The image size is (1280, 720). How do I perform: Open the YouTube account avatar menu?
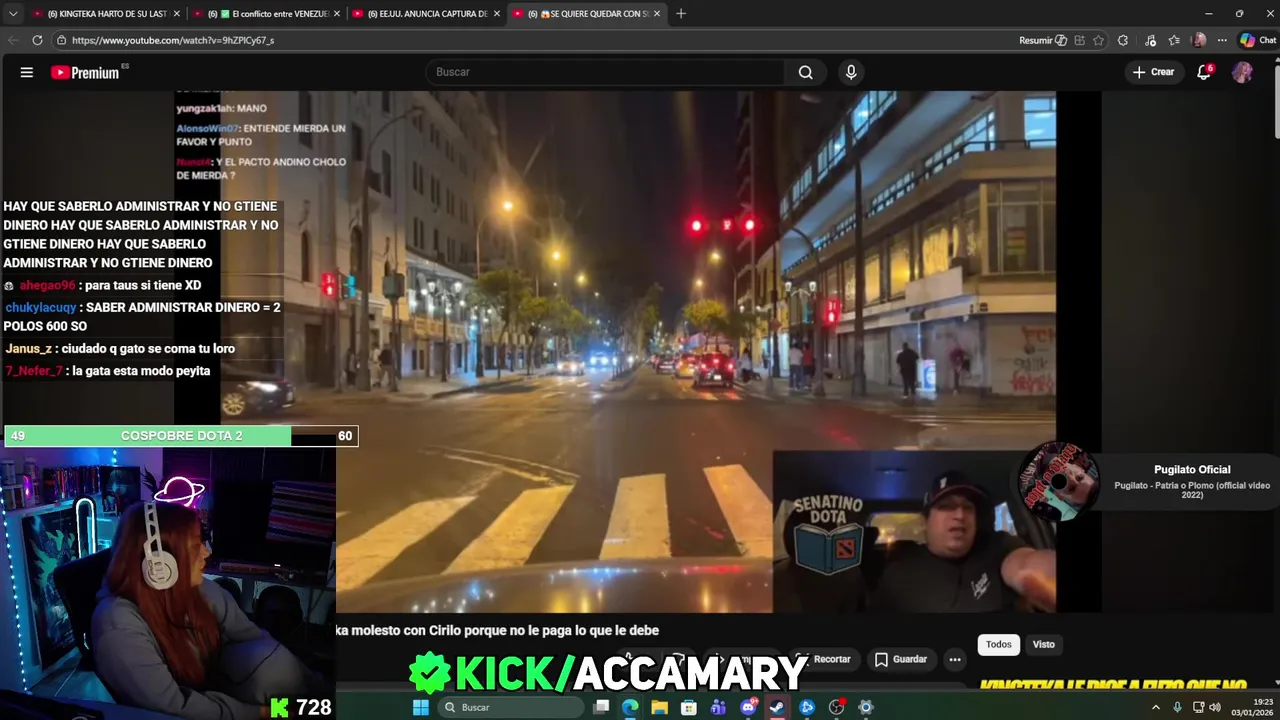click(x=1242, y=72)
